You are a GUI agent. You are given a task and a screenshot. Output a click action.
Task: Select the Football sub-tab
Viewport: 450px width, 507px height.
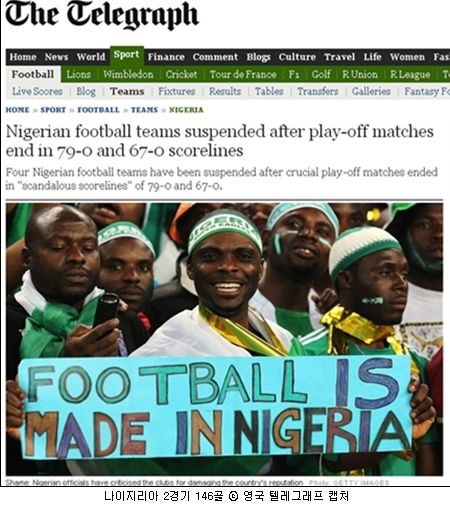coord(33,74)
